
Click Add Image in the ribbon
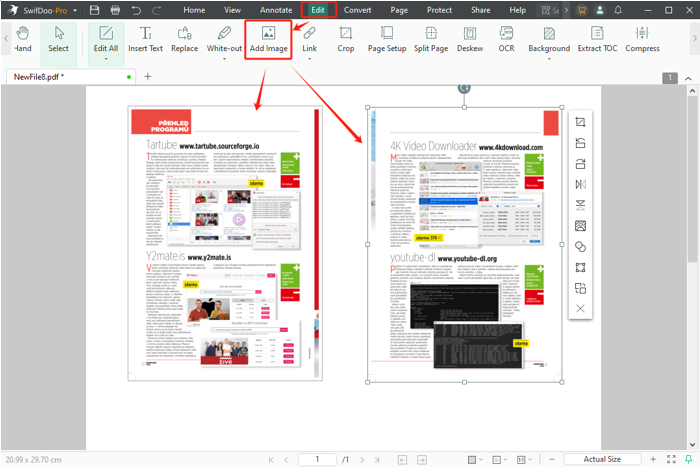pos(268,40)
